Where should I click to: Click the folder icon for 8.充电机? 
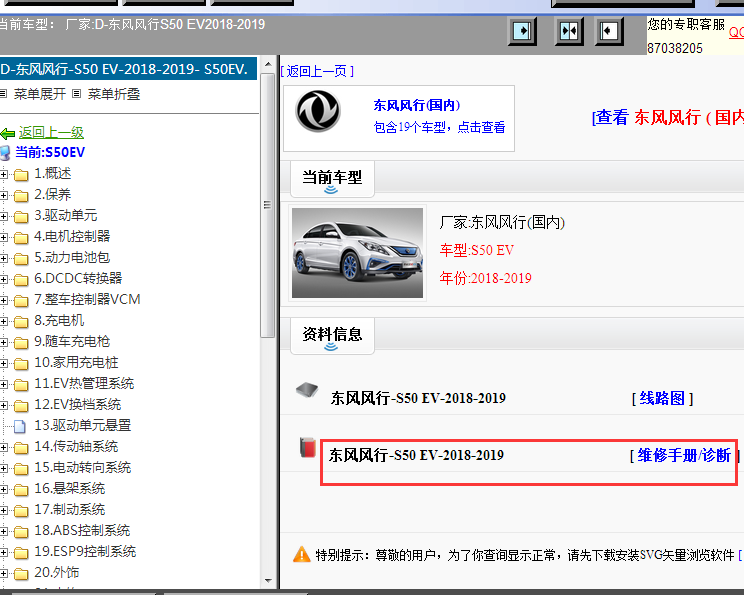pyautogui.click(x=21, y=322)
